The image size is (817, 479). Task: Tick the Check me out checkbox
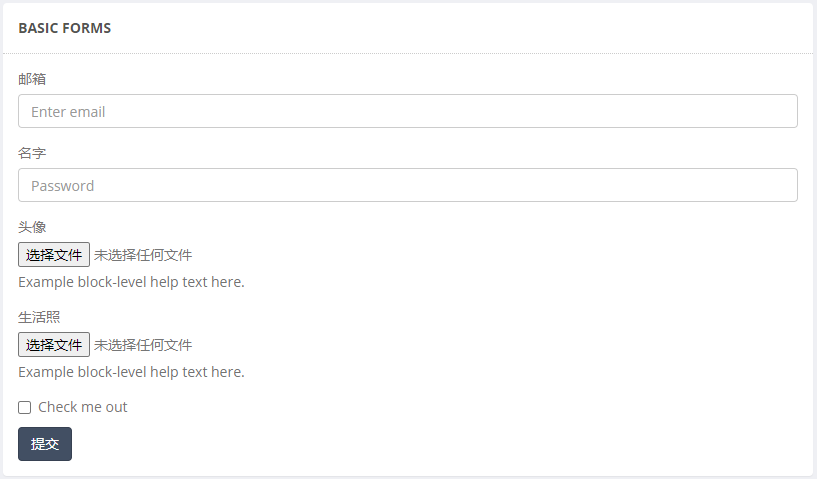click(24, 408)
